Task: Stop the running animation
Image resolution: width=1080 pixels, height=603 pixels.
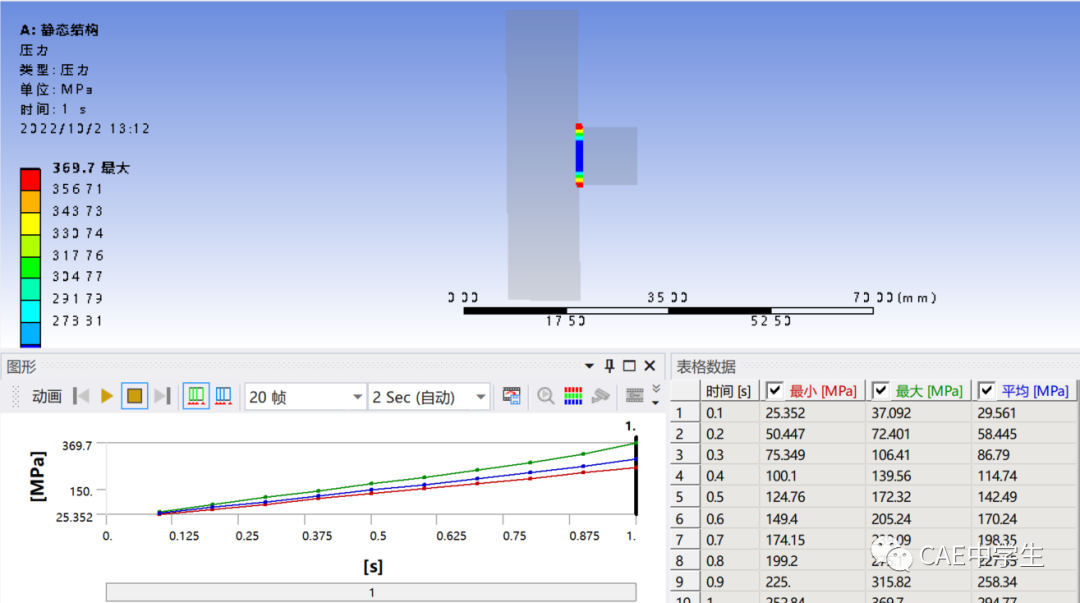Action: point(133,396)
